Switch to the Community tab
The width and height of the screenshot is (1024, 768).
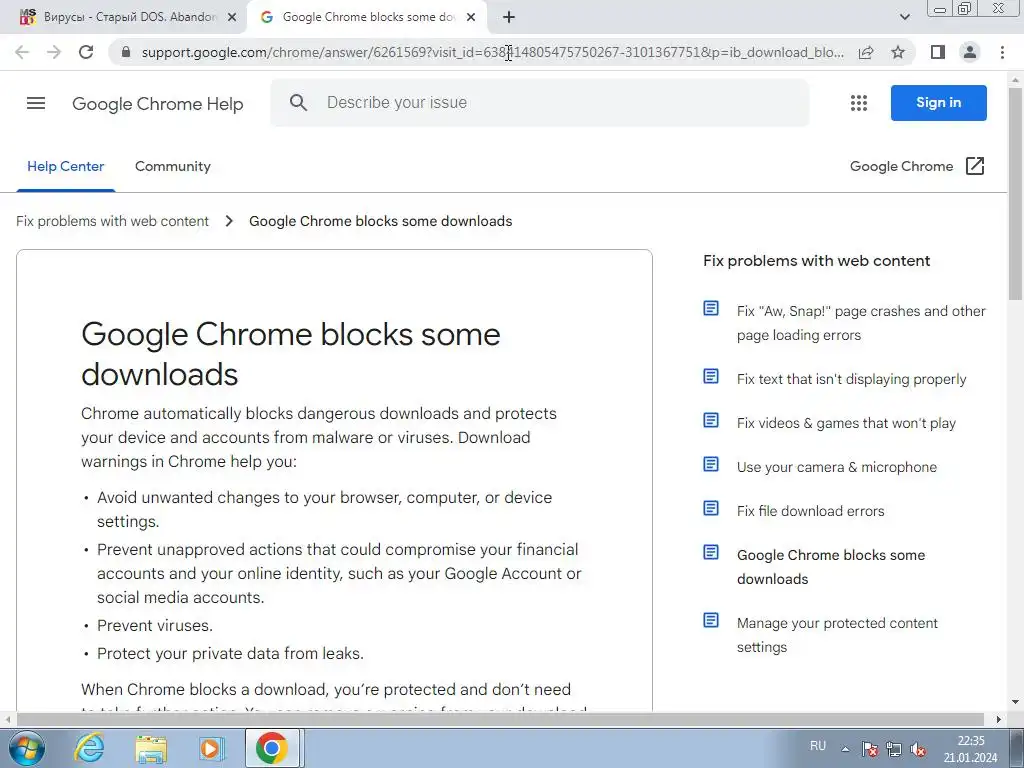point(172,167)
